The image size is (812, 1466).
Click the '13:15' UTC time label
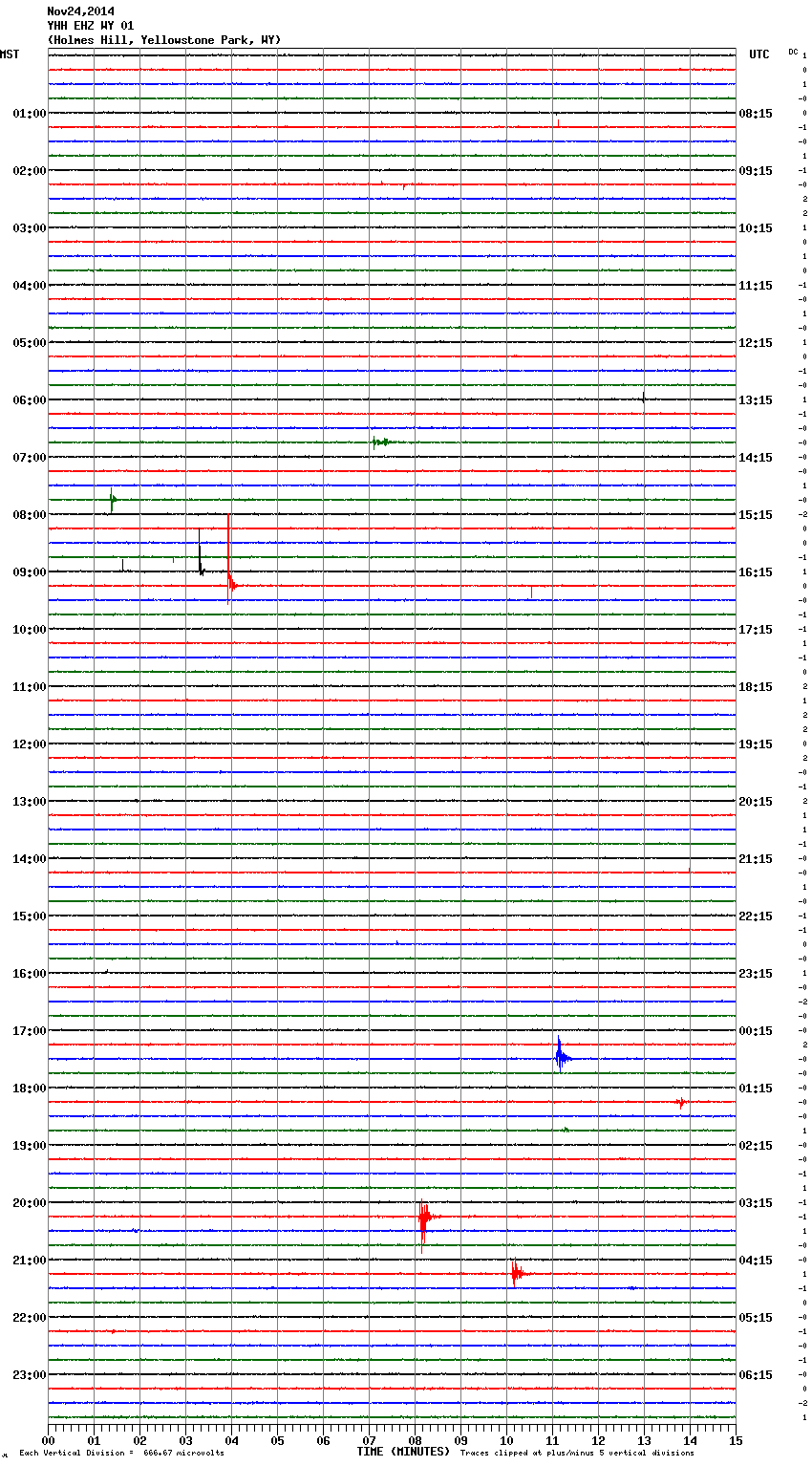[x=756, y=400]
